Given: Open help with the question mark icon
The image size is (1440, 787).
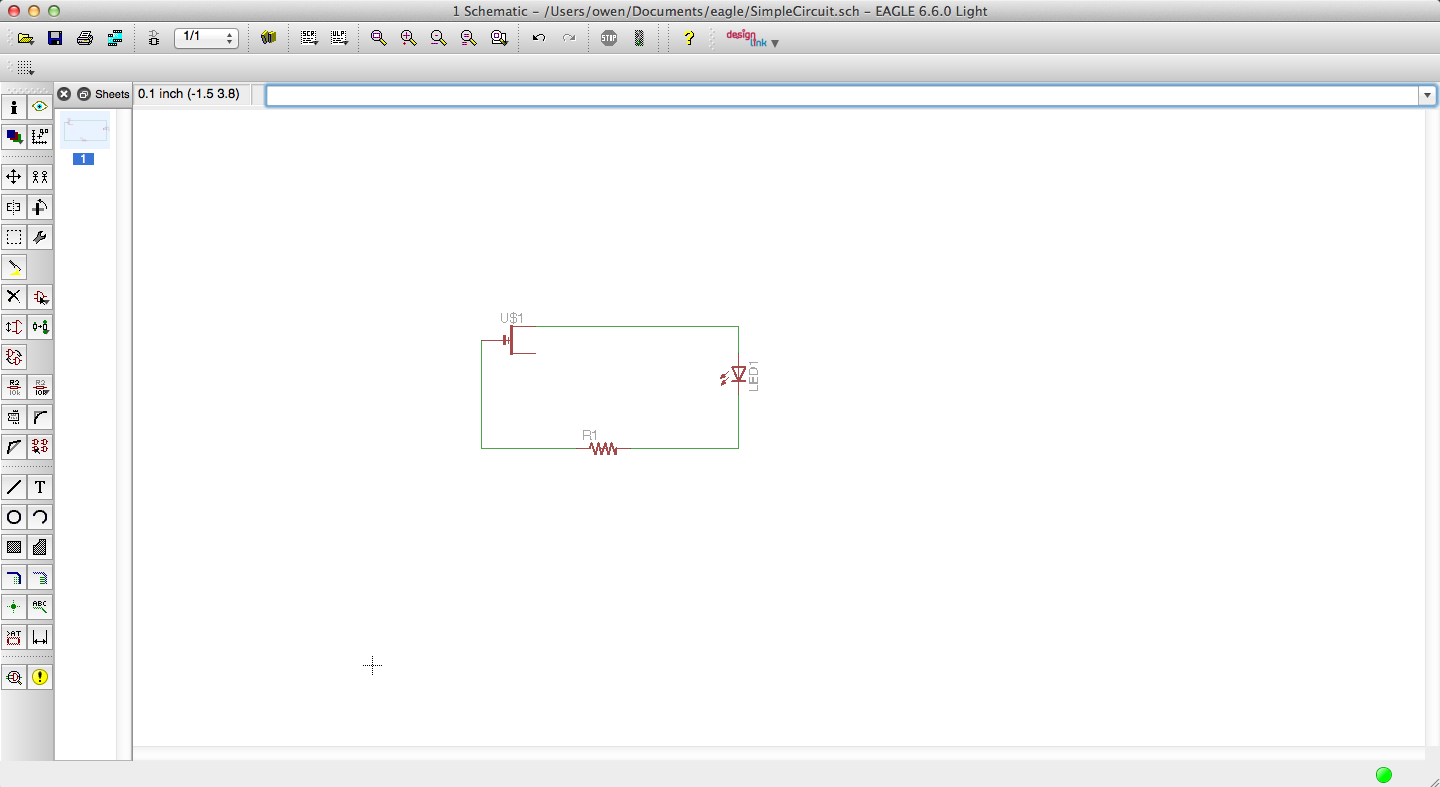Looking at the screenshot, I should point(688,38).
